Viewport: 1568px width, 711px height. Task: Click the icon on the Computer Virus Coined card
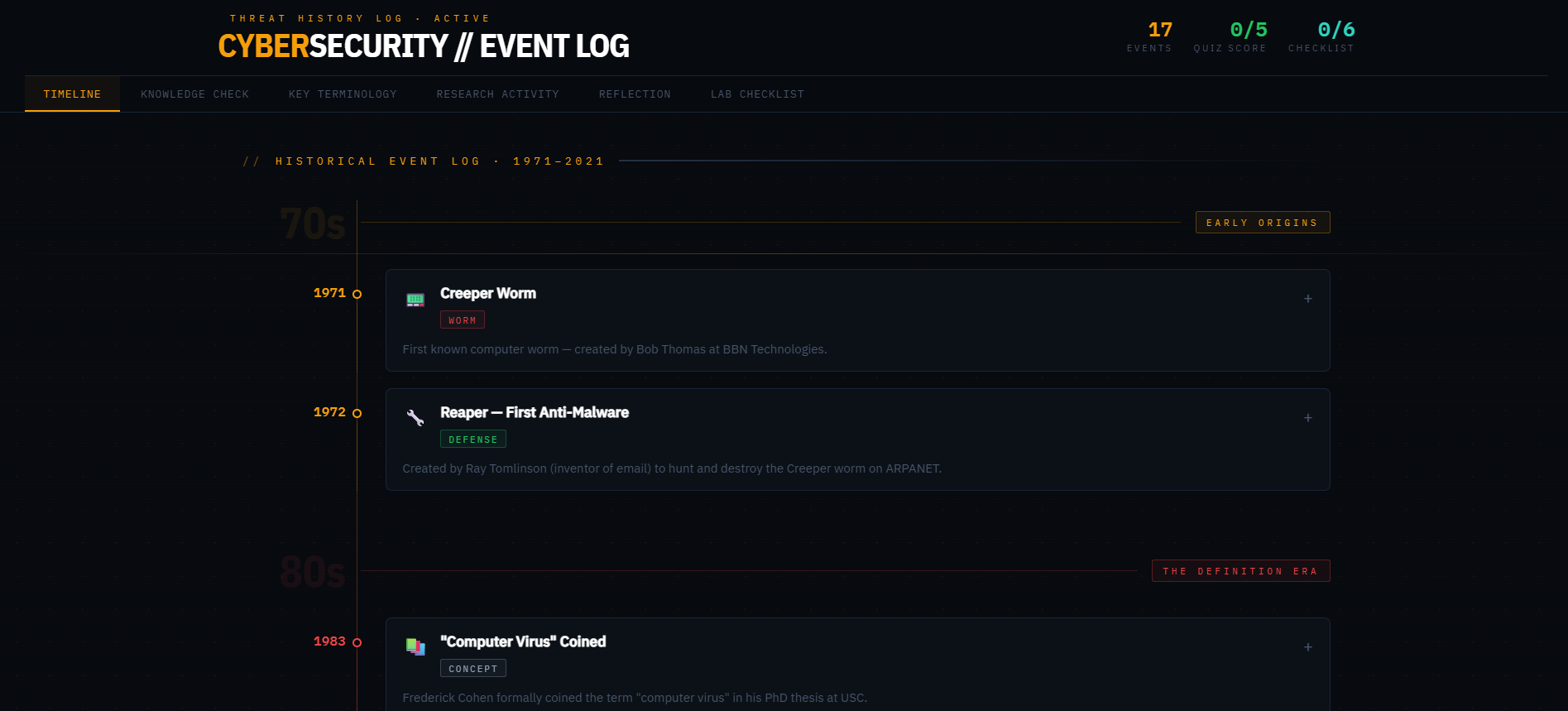415,647
